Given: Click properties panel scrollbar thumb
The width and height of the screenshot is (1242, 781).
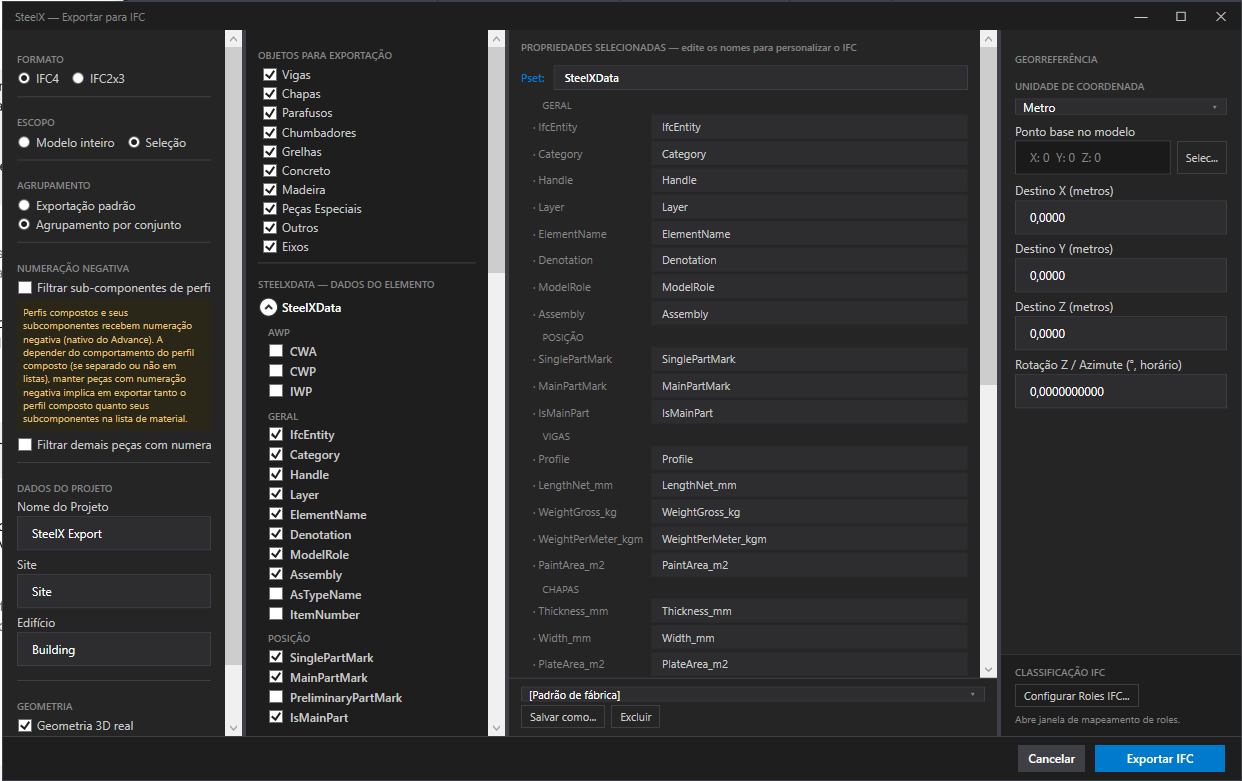Looking at the screenshot, I should [988, 216].
